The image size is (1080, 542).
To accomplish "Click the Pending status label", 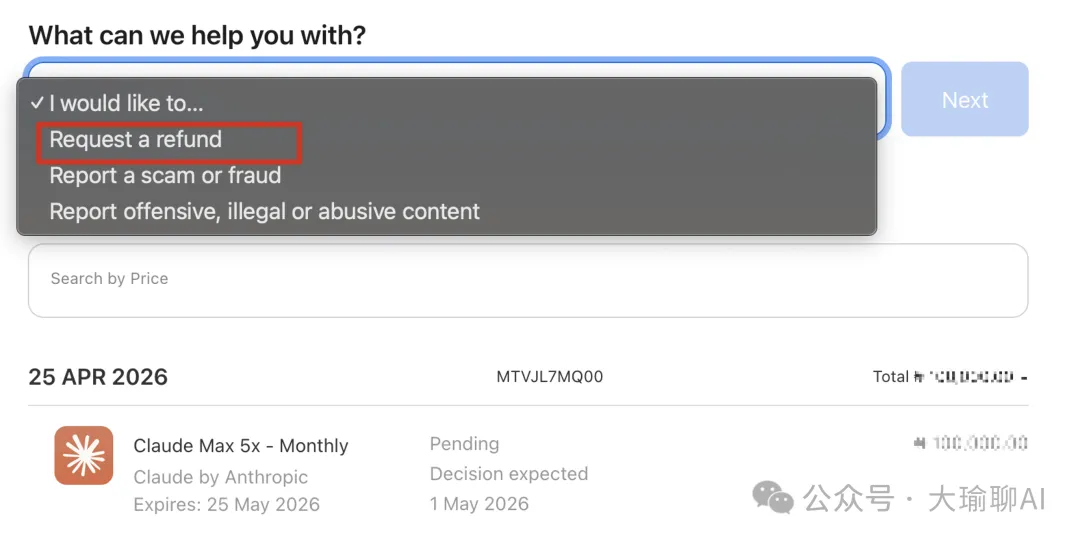I will (464, 444).
